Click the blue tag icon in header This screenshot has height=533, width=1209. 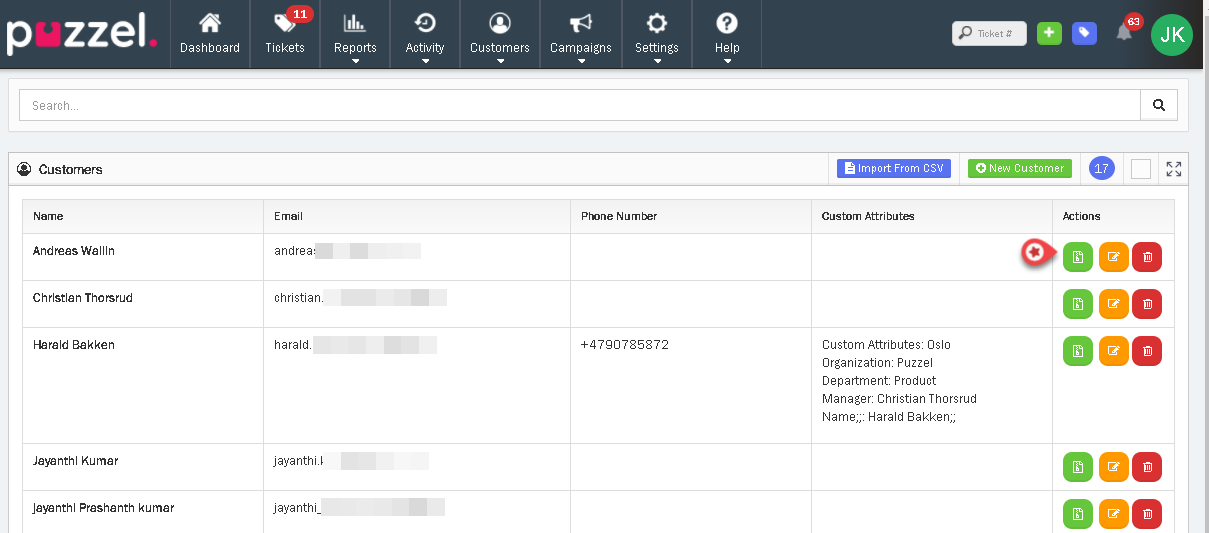1084,33
